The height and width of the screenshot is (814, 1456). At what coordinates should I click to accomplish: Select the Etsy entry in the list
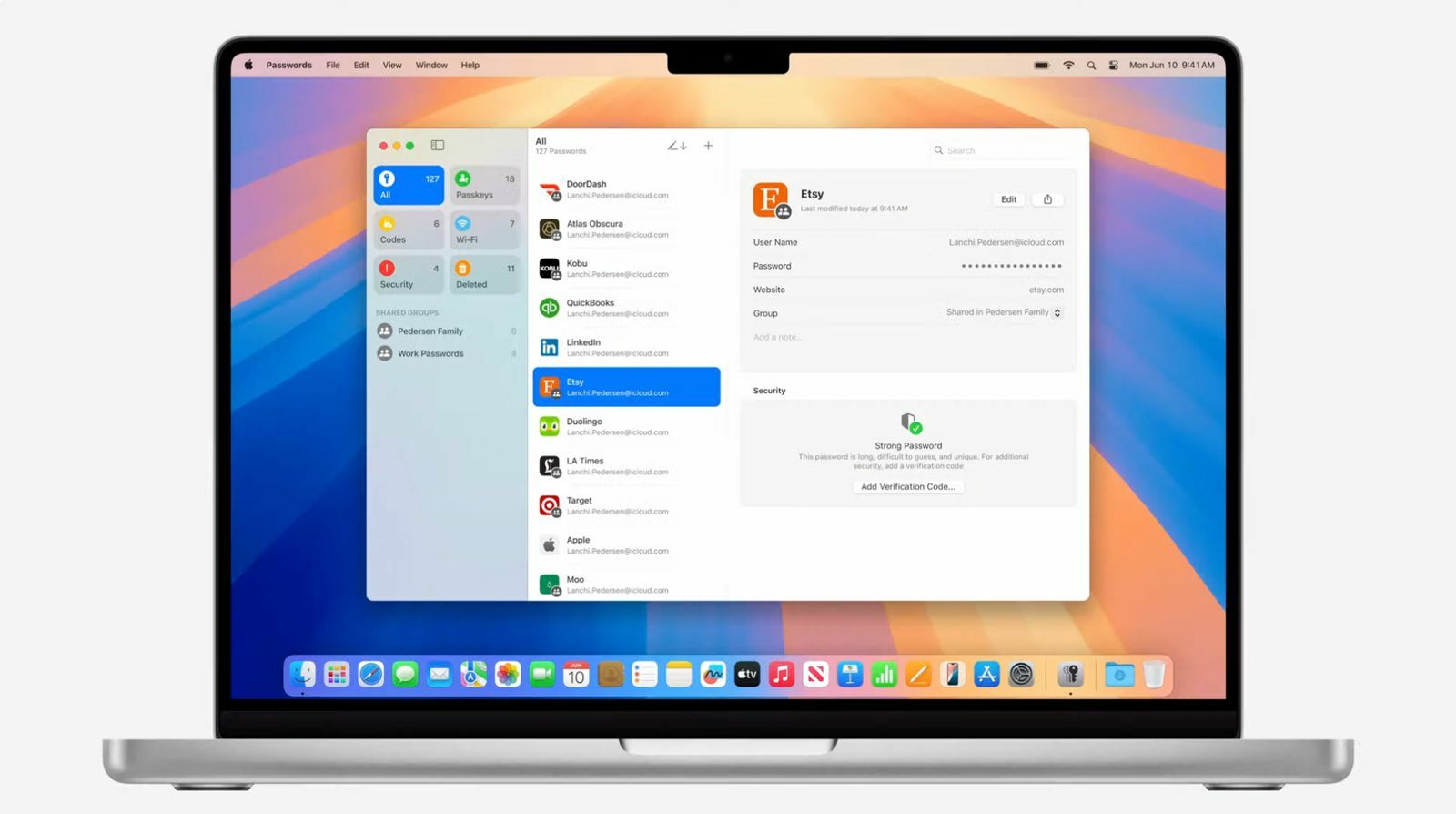[x=626, y=387]
